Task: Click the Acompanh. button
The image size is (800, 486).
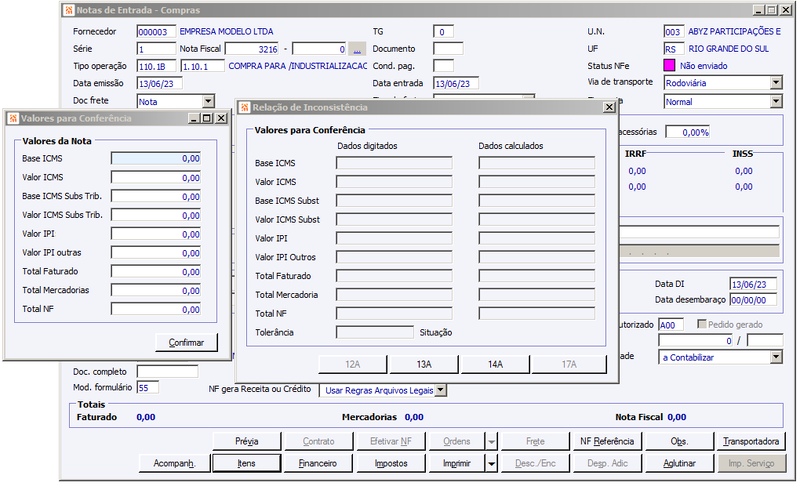Action: (x=174, y=464)
